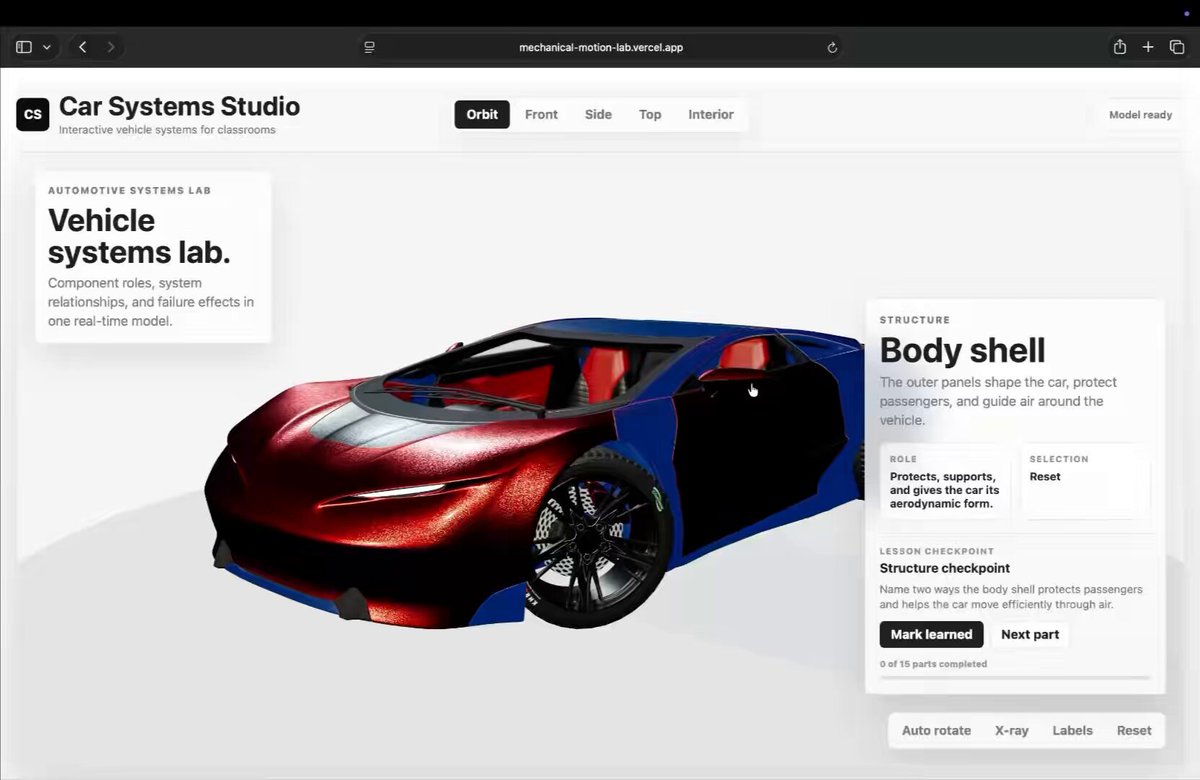Click Reset in the bottom view controls
This screenshot has width=1200, height=780.
[x=1134, y=730]
